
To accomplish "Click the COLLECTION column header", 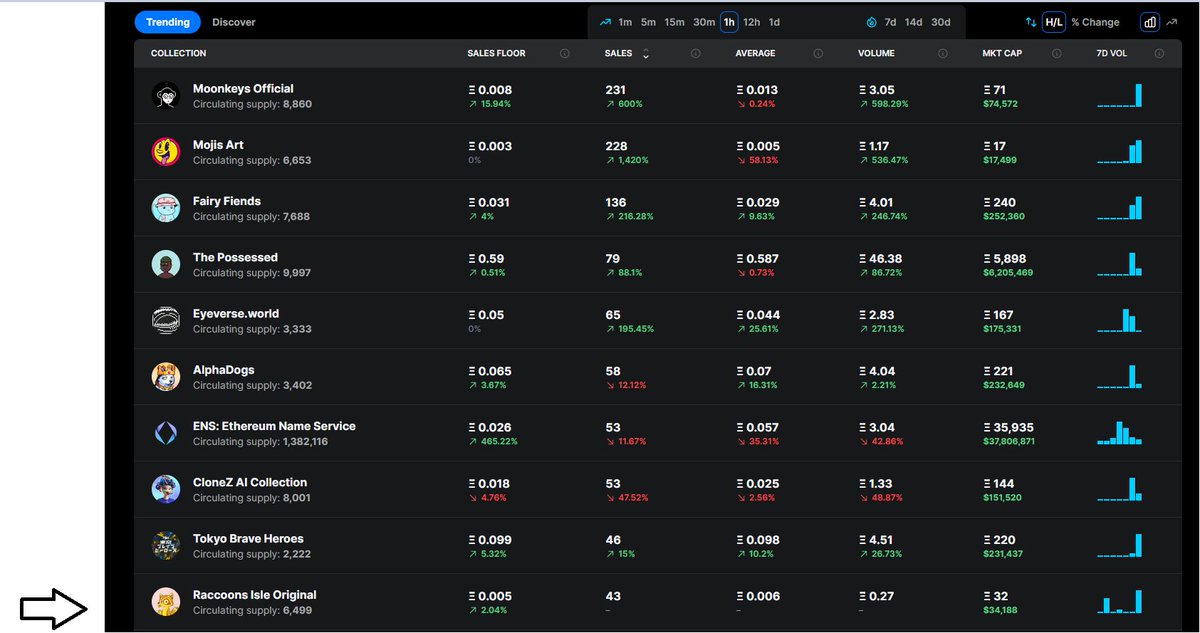I will [x=179, y=54].
